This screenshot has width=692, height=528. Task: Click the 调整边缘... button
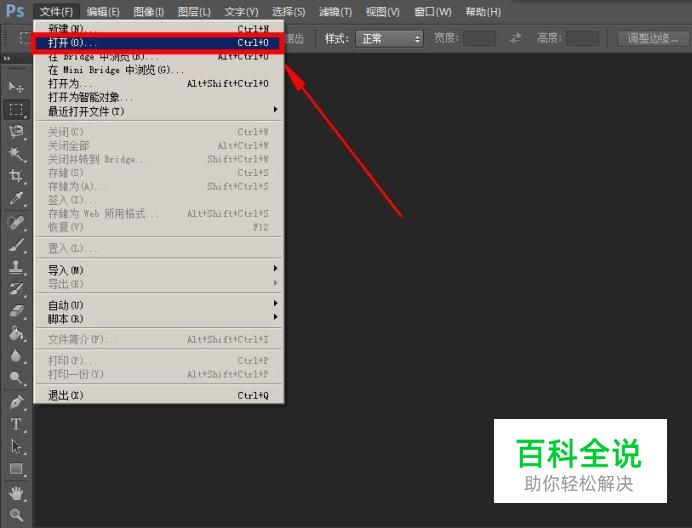(653, 38)
